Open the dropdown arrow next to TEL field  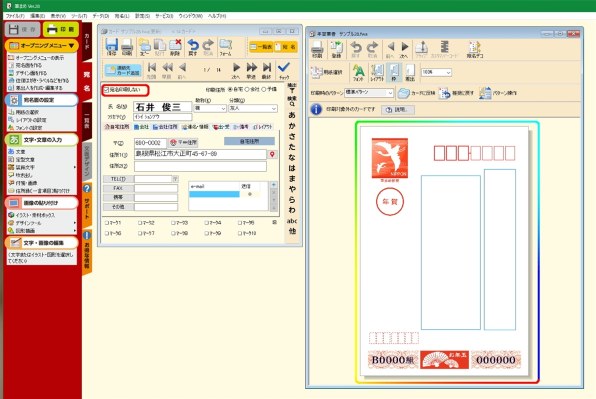[175, 179]
